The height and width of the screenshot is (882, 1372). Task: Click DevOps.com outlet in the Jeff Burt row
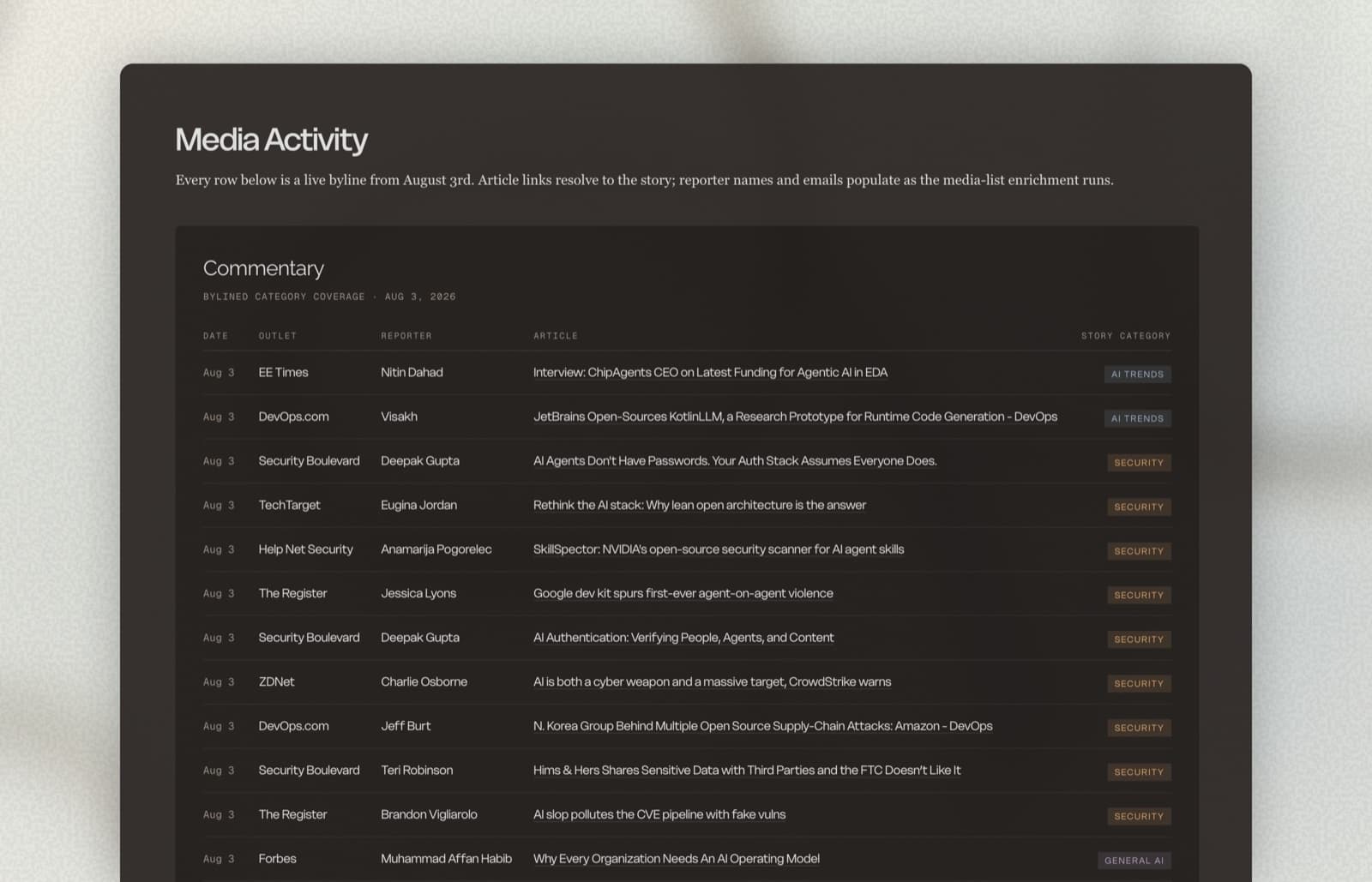pyautogui.click(x=293, y=726)
